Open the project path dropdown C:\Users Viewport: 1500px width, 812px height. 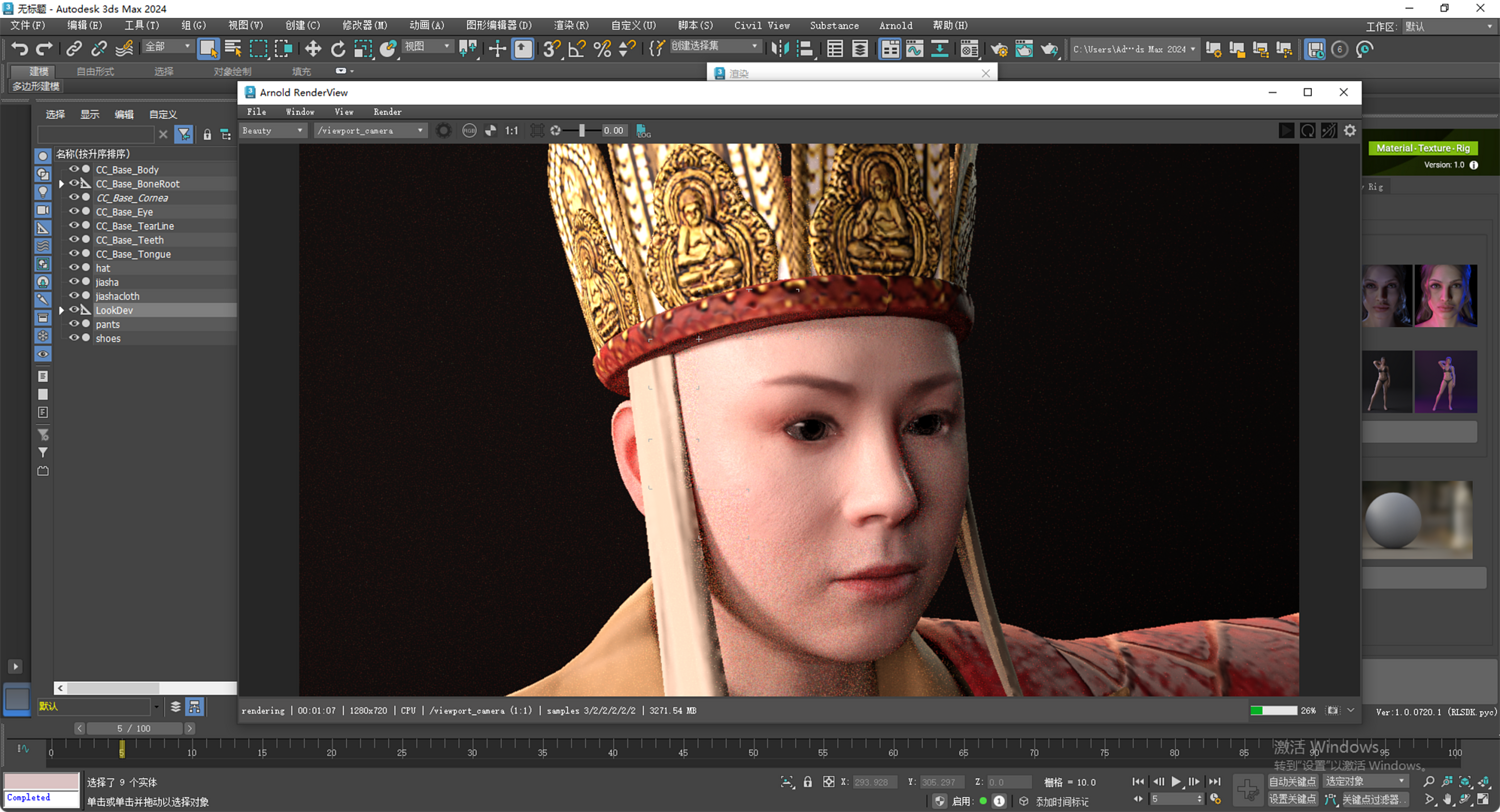pos(1134,48)
